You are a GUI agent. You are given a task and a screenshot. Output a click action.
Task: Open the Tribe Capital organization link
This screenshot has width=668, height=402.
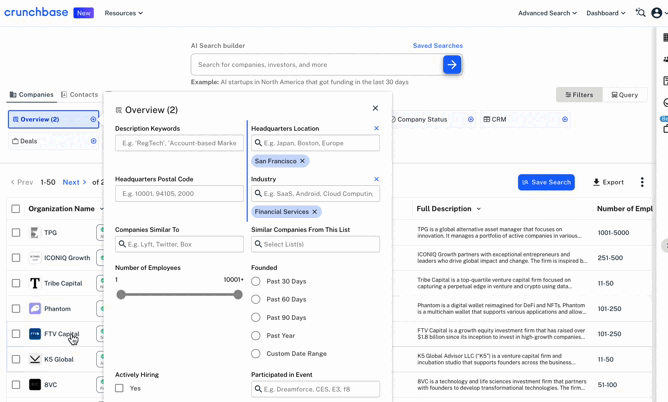tap(63, 283)
